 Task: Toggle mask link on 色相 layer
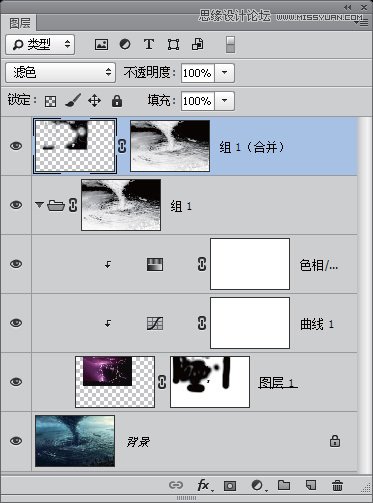point(202,264)
